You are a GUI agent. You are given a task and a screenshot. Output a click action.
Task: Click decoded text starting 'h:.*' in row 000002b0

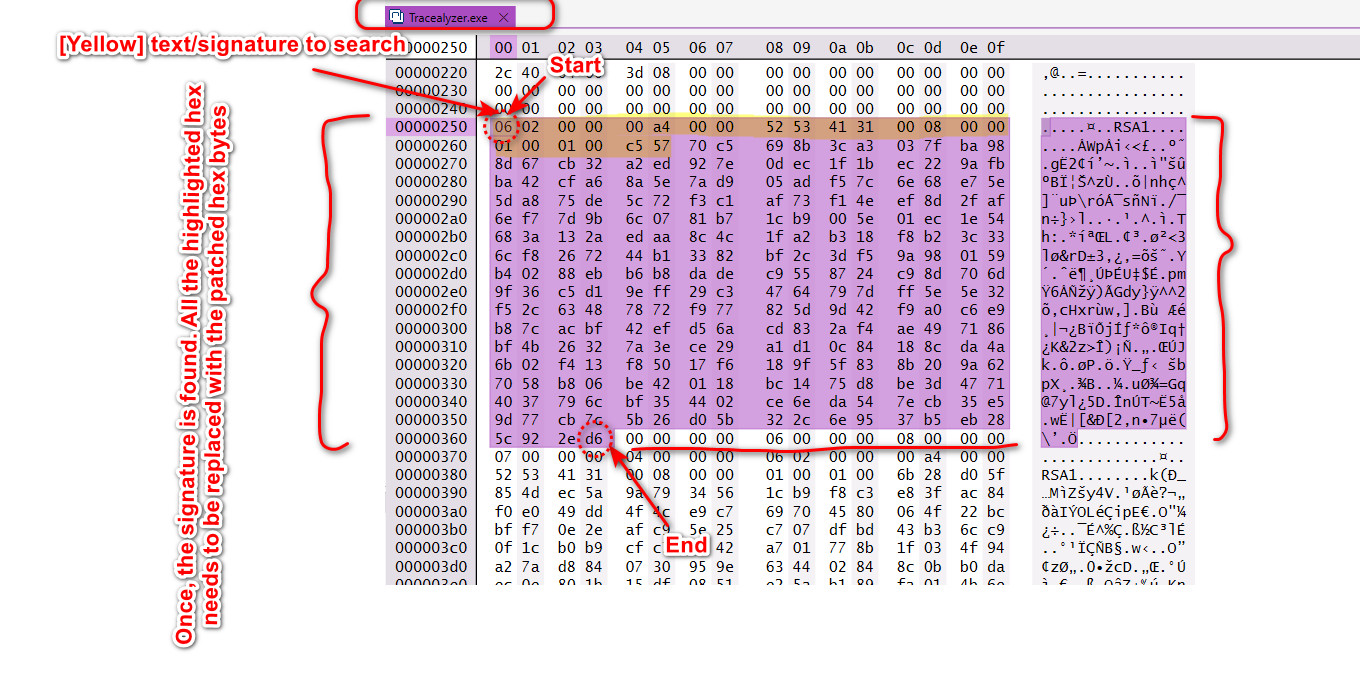point(1113,237)
